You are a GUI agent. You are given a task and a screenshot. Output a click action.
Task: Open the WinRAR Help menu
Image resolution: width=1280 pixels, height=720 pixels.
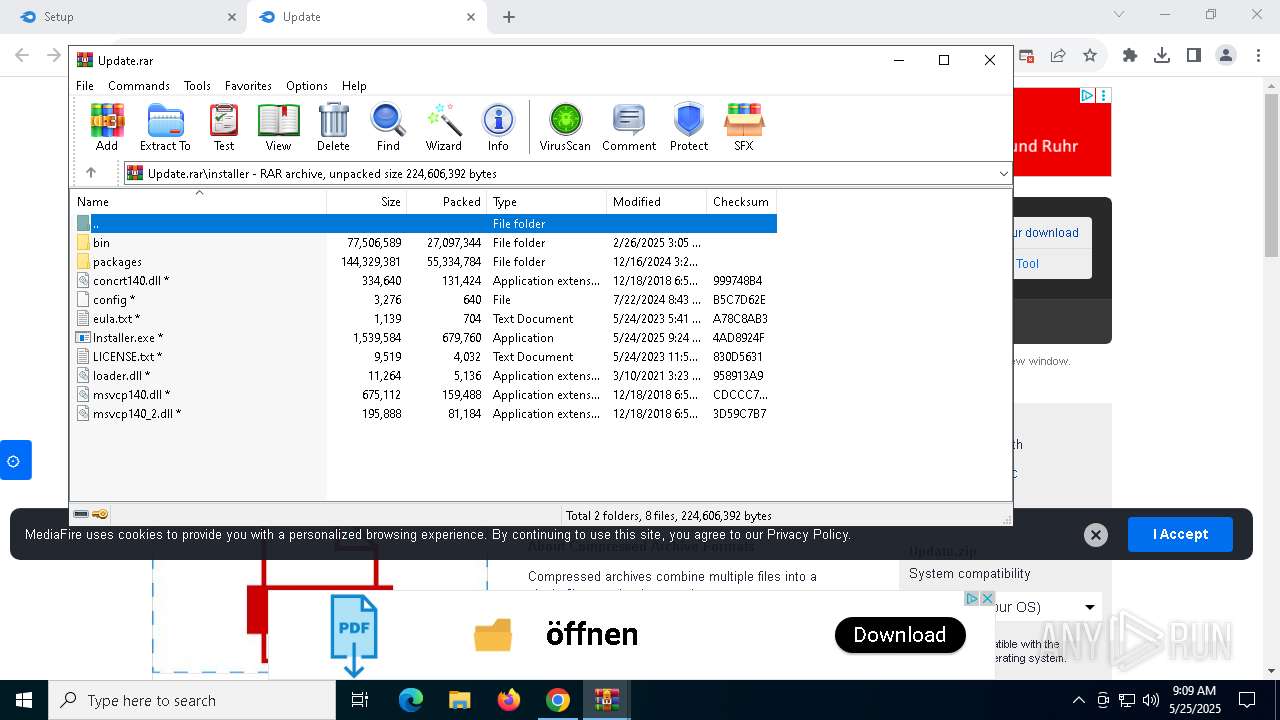[354, 86]
